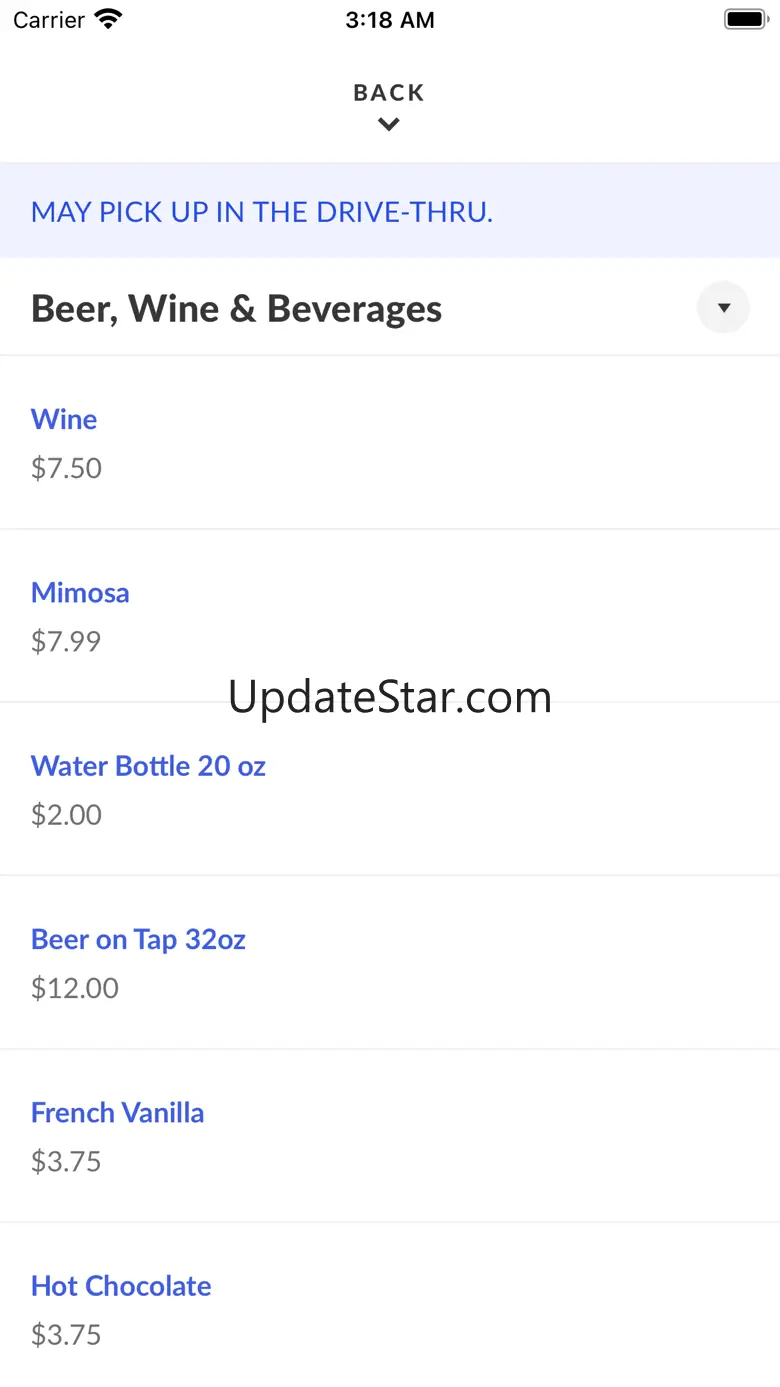Click the Beer, Wine & Beverages heading
The image size is (780, 1387).
tap(236, 309)
